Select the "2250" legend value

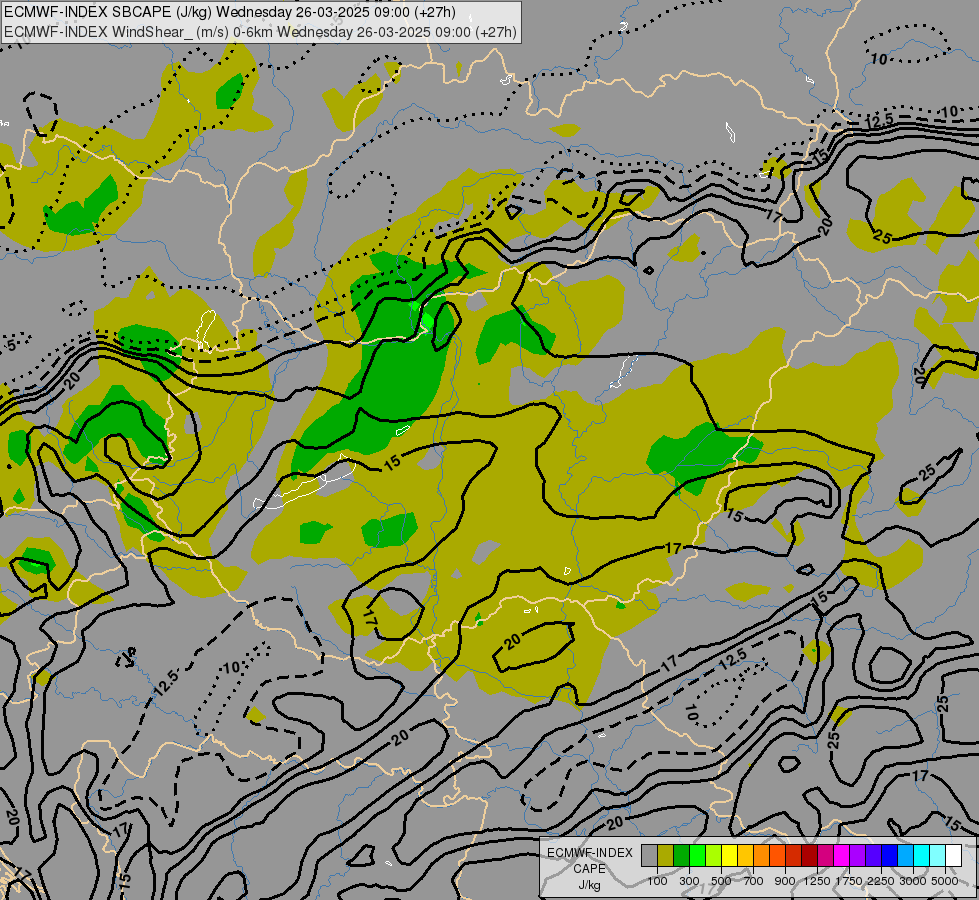[x=881, y=881]
